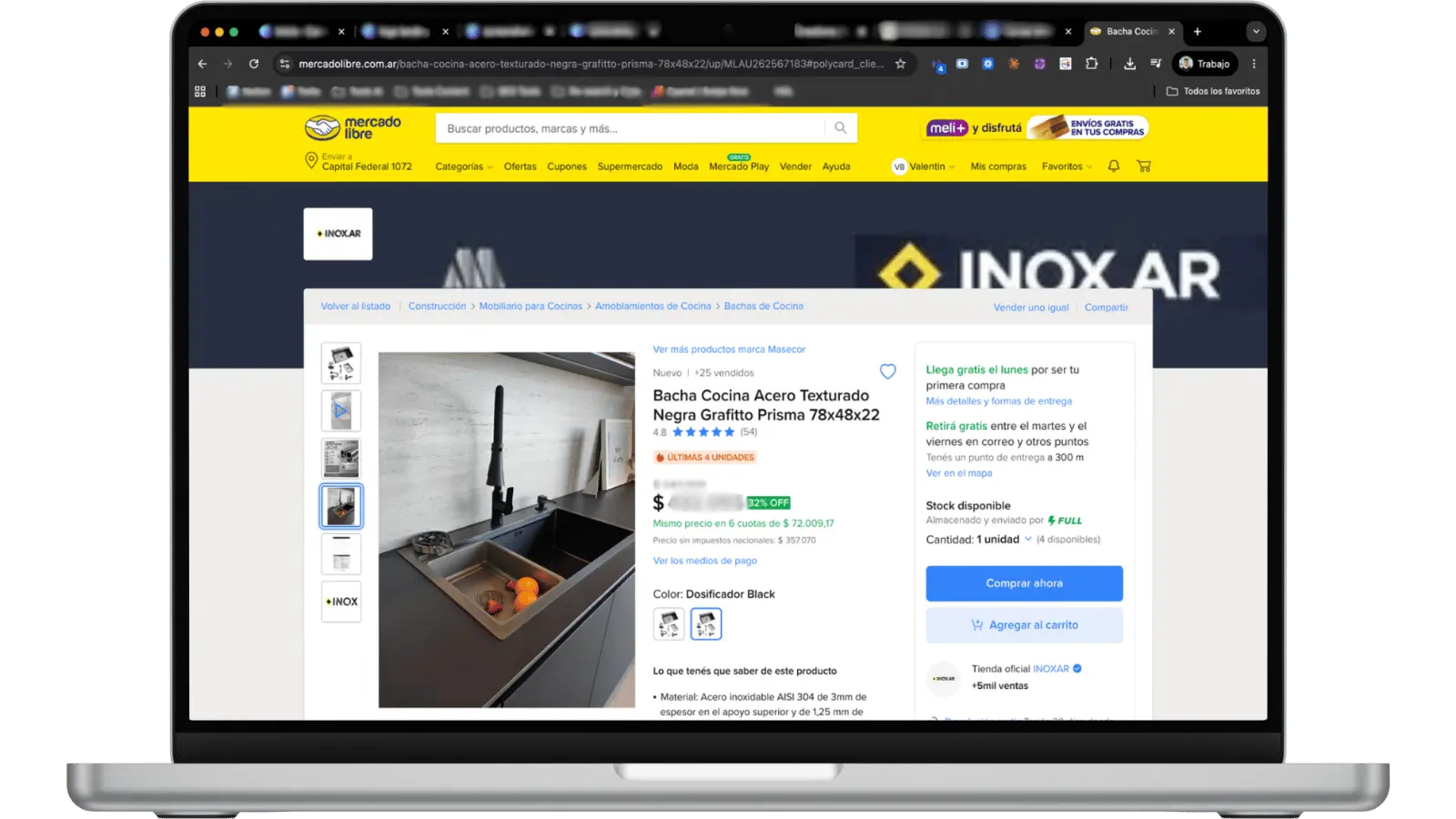This screenshot has width=1456, height=819.
Task: Open Supermercado in the nav menu
Action: (x=630, y=167)
